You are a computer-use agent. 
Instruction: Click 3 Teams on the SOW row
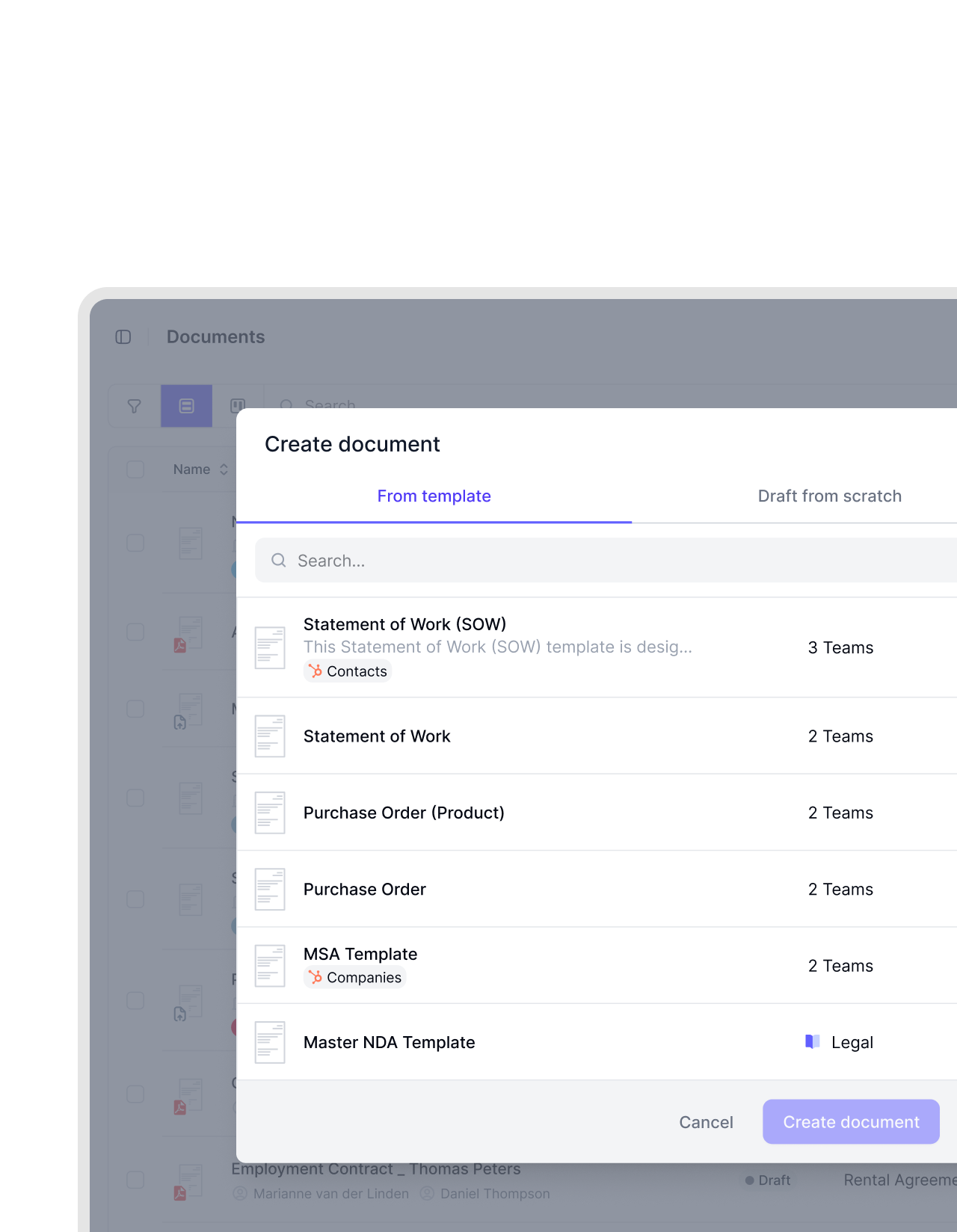840,647
